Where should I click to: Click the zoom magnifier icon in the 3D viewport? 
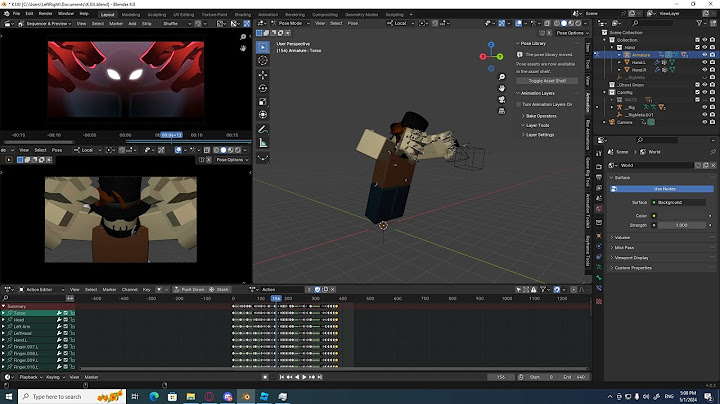502,77
